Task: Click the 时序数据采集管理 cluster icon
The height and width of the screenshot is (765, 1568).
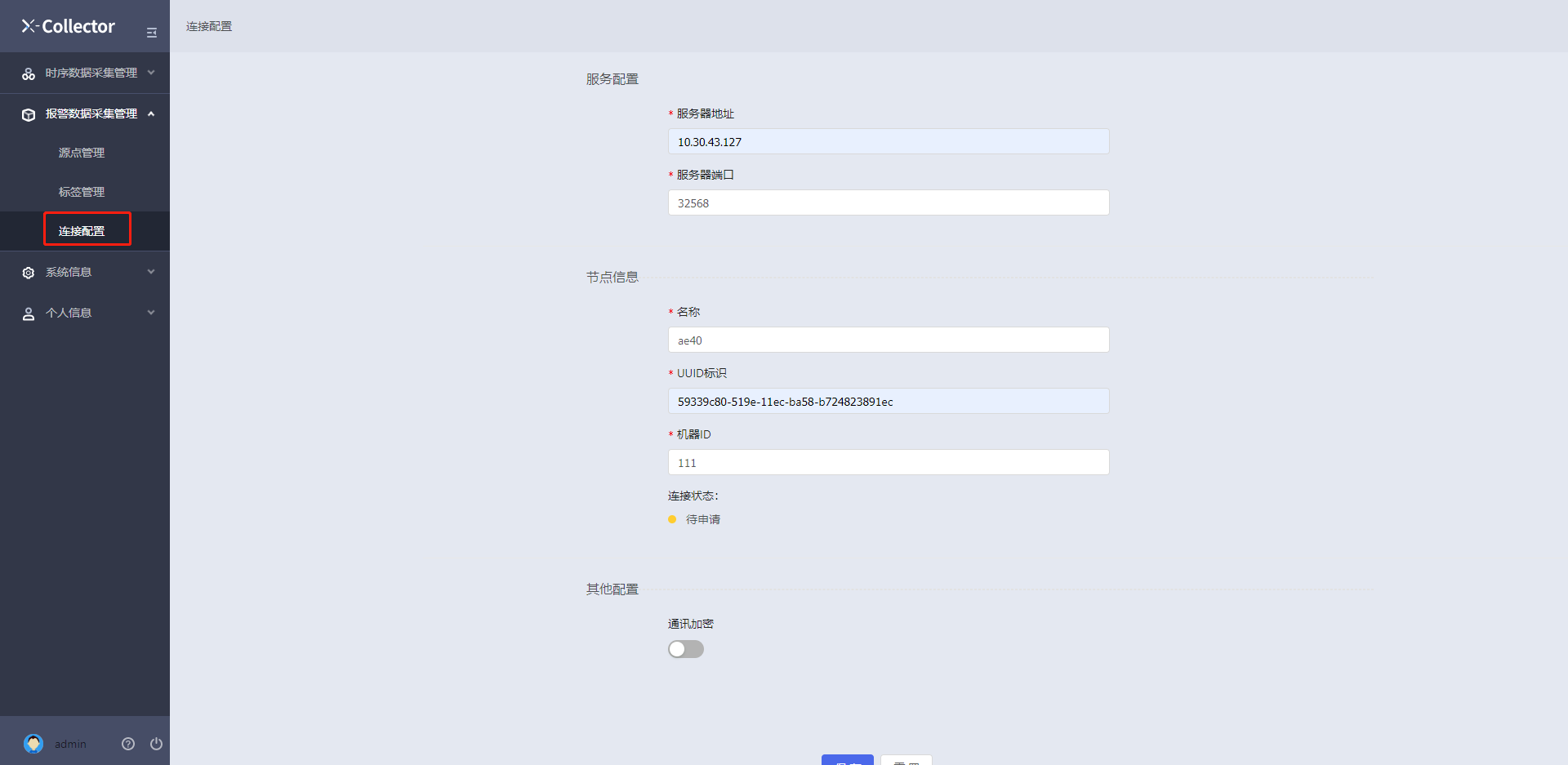Action: [29, 73]
